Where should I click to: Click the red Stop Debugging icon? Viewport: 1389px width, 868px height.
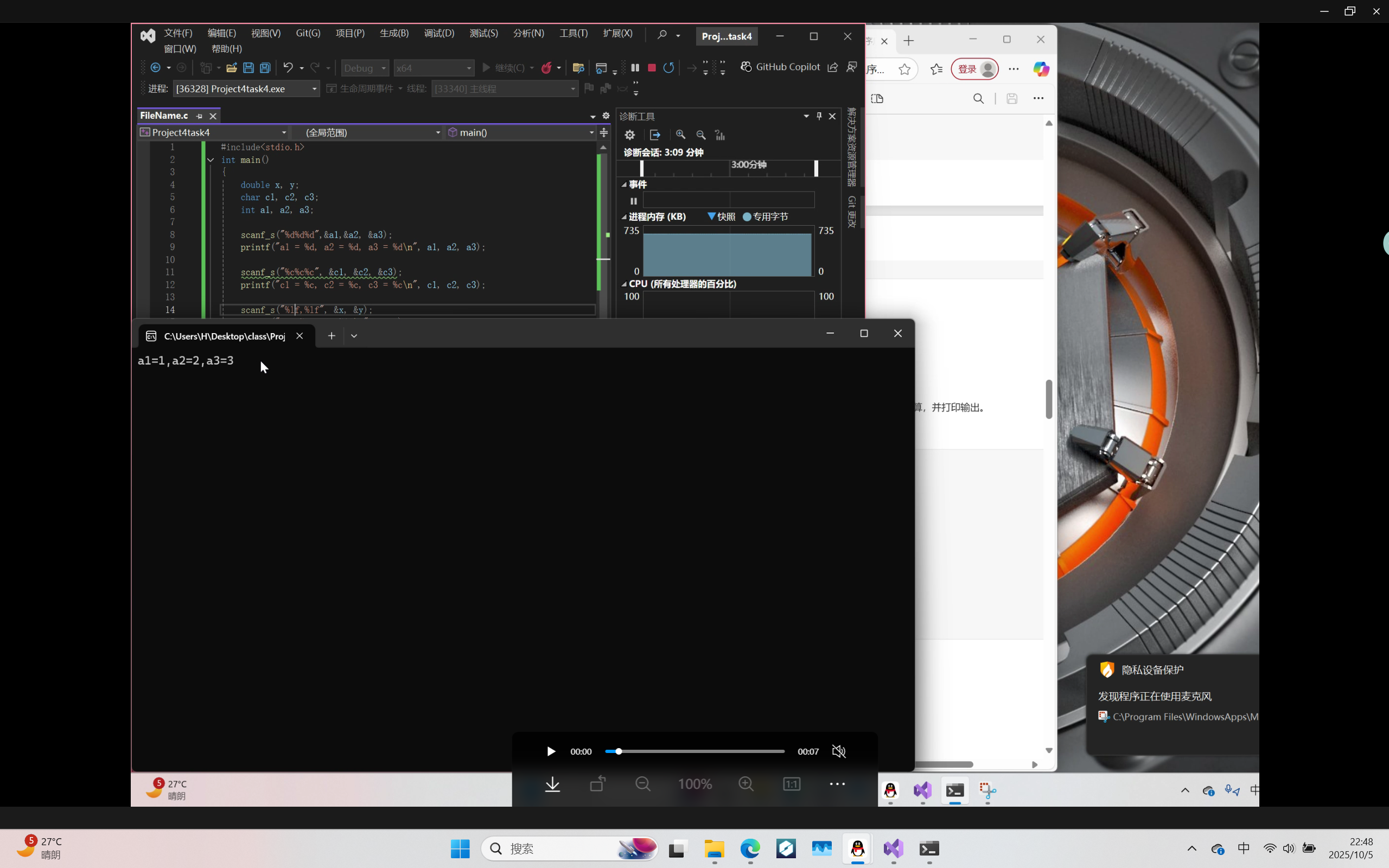tap(652, 68)
